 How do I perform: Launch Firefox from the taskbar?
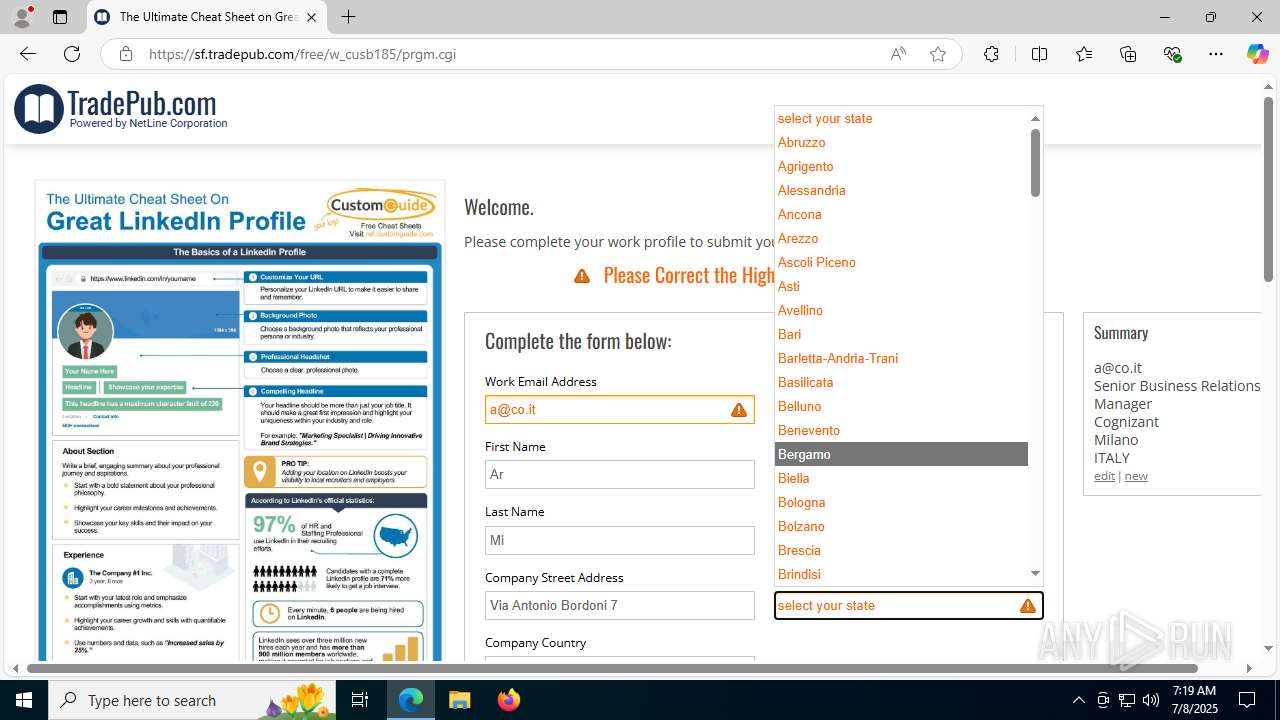509,700
